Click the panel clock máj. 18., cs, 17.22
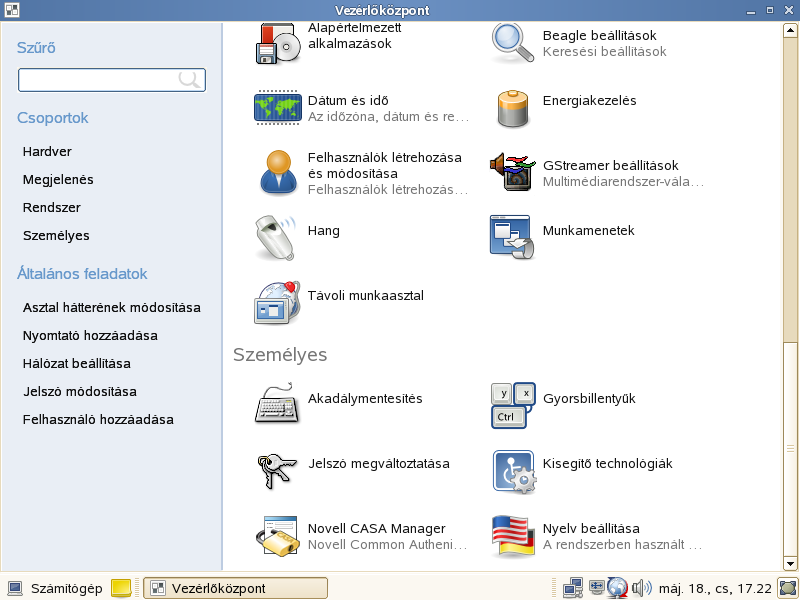 tap(715, 588)
